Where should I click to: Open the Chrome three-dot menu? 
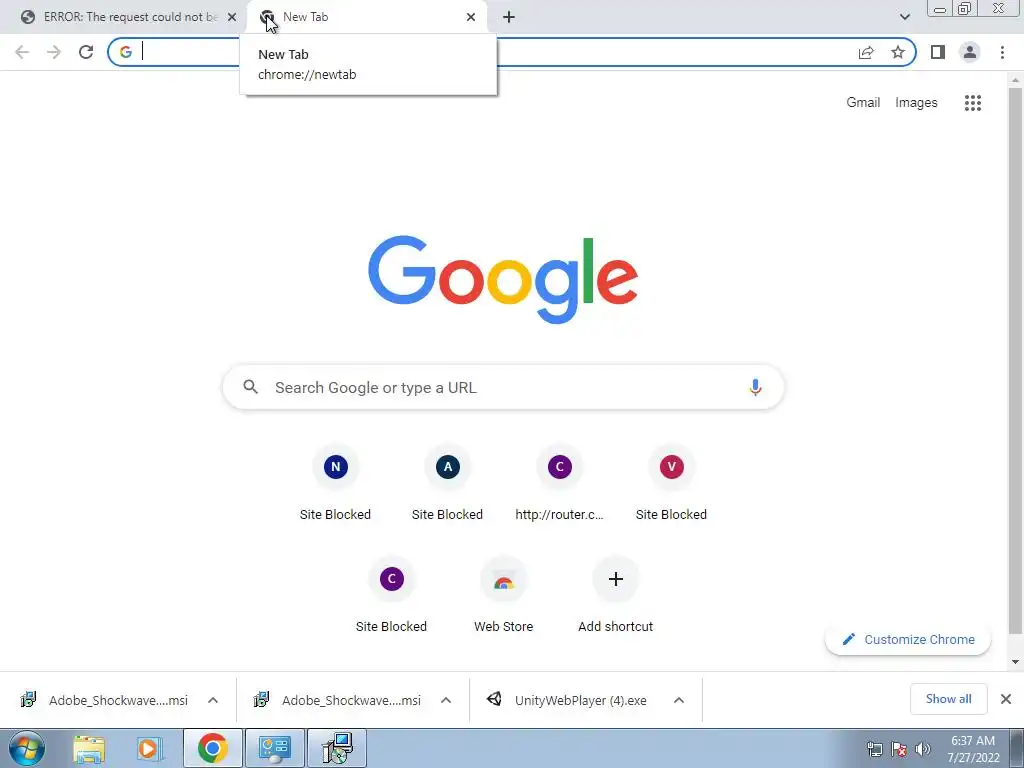click(1002, 52)
